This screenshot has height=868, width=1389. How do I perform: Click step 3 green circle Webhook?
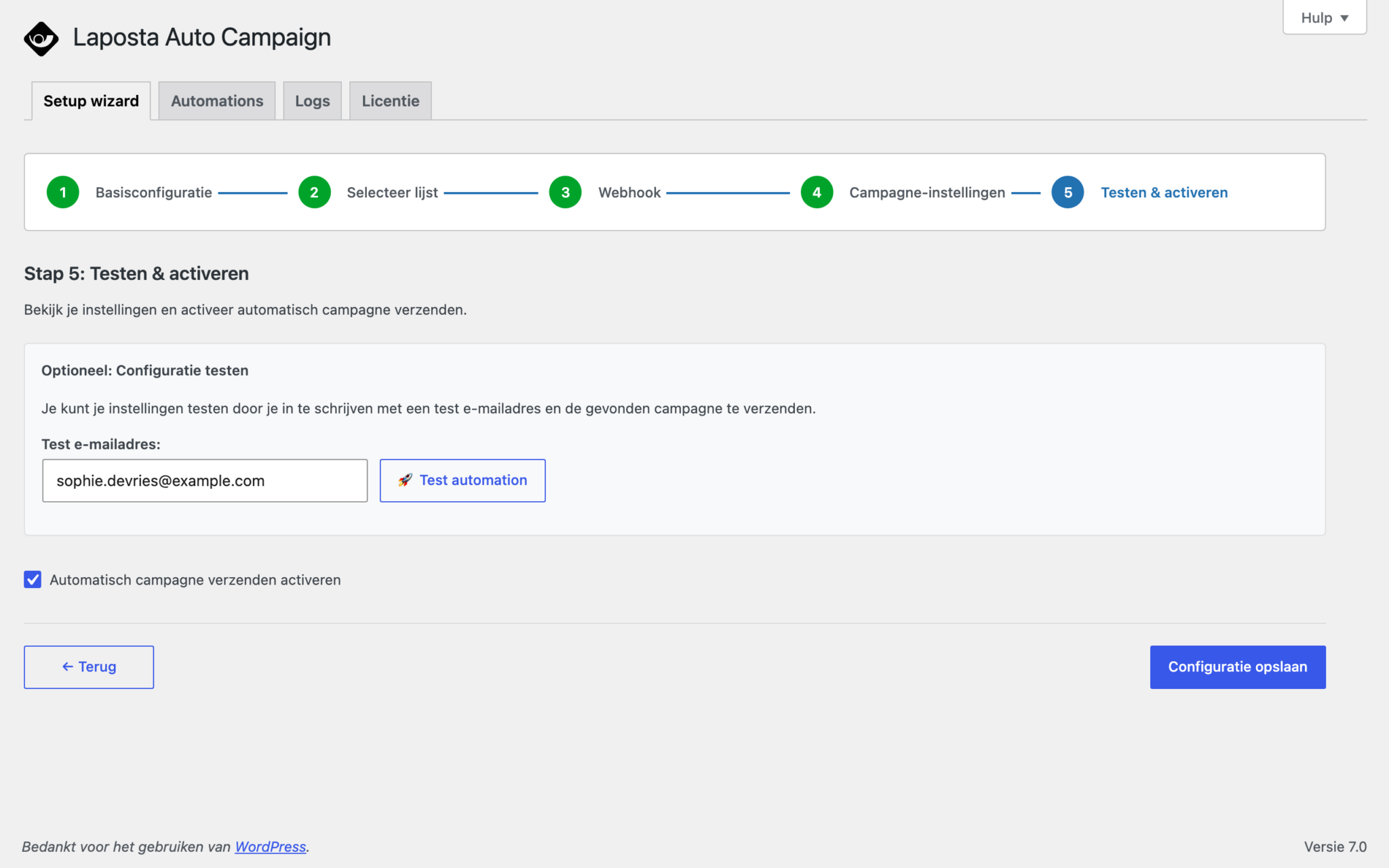pyautogui.click(x=566, y=193)
